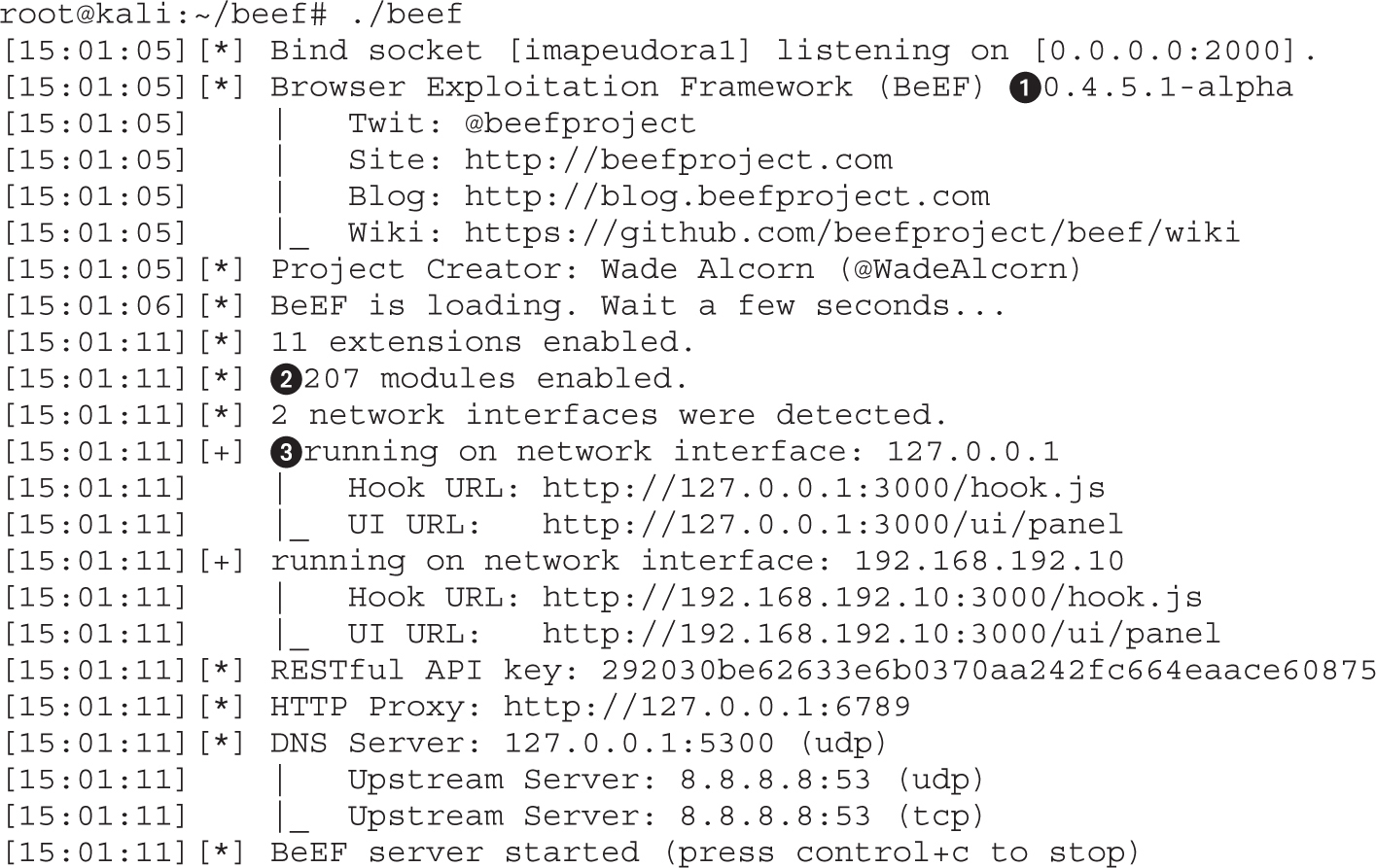The image size is (1376, 868).
Task: Click the numbered callout 3 marker
Action: tap(285, 452)
